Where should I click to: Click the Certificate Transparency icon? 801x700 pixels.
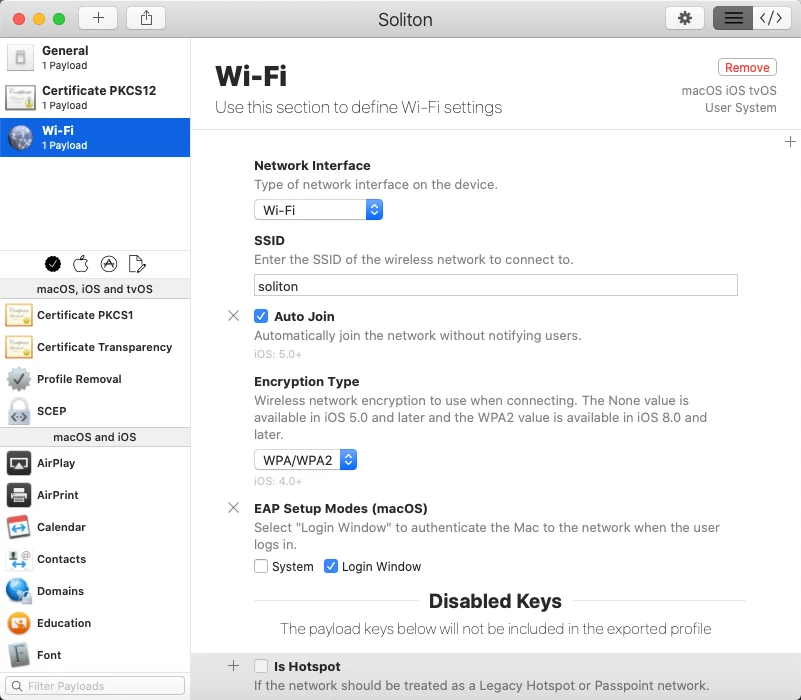pos(19,347)
